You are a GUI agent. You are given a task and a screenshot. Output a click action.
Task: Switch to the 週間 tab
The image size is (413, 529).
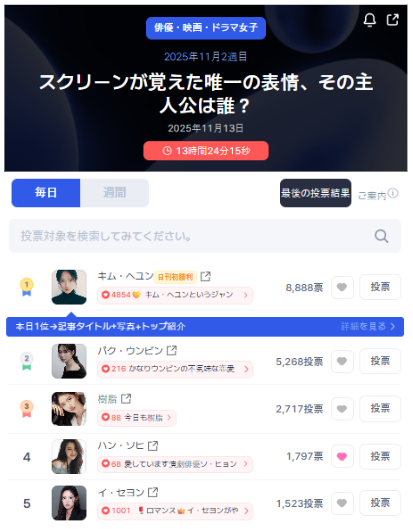(x=114, y=193)
